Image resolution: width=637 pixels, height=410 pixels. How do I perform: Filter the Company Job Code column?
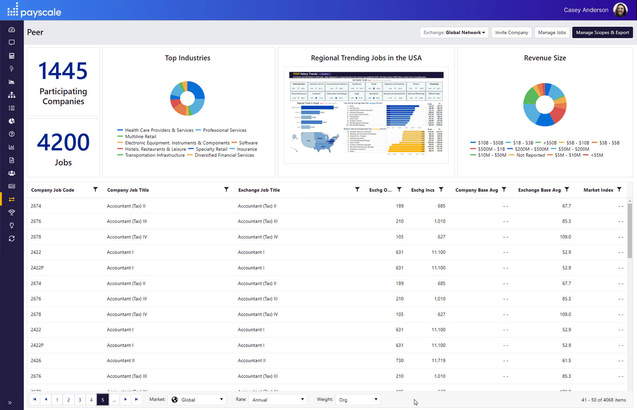click(95, 189)
